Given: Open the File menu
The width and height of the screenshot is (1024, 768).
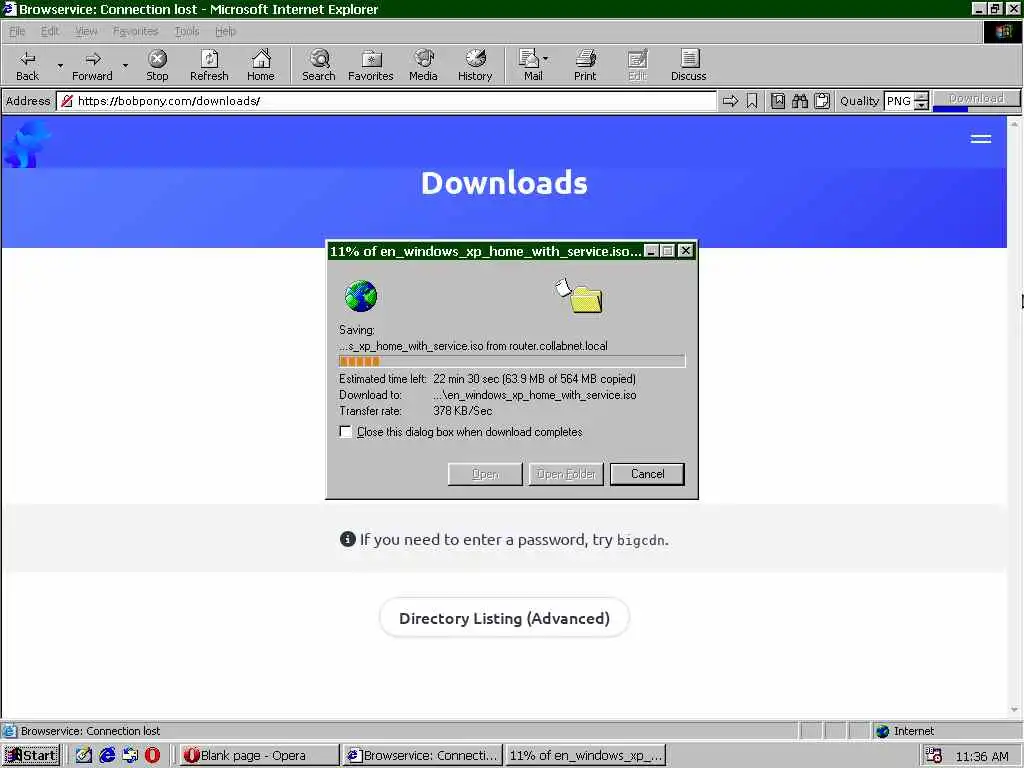Looking at the screenshot, I should [17, 31].
